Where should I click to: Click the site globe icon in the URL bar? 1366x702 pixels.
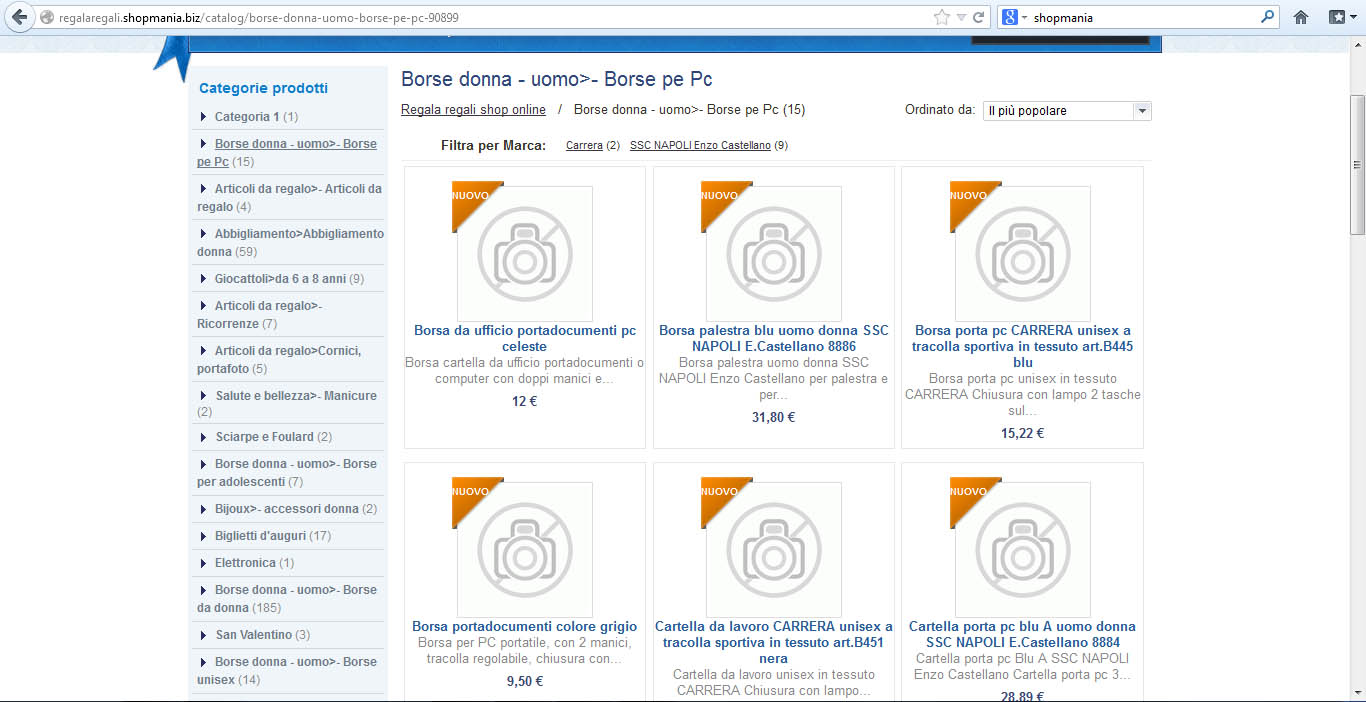(47, 17)
